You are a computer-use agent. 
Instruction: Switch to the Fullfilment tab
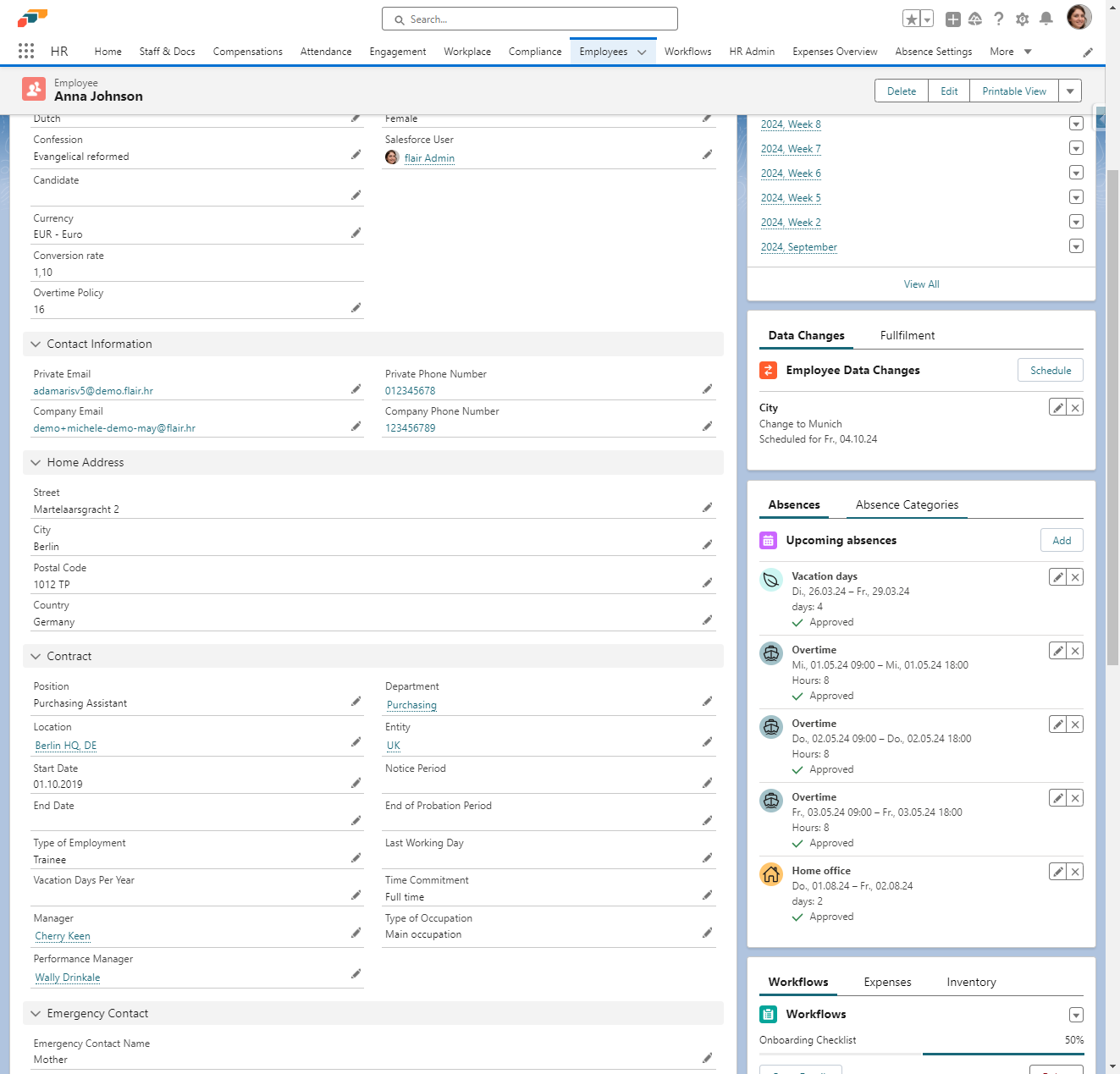click(x=907, y=336)
